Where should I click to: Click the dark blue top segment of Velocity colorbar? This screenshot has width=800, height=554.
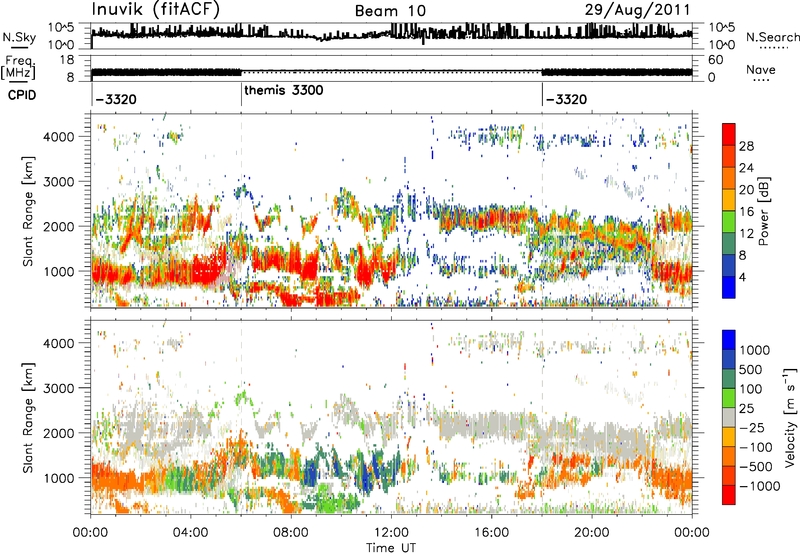coord(729,340)
